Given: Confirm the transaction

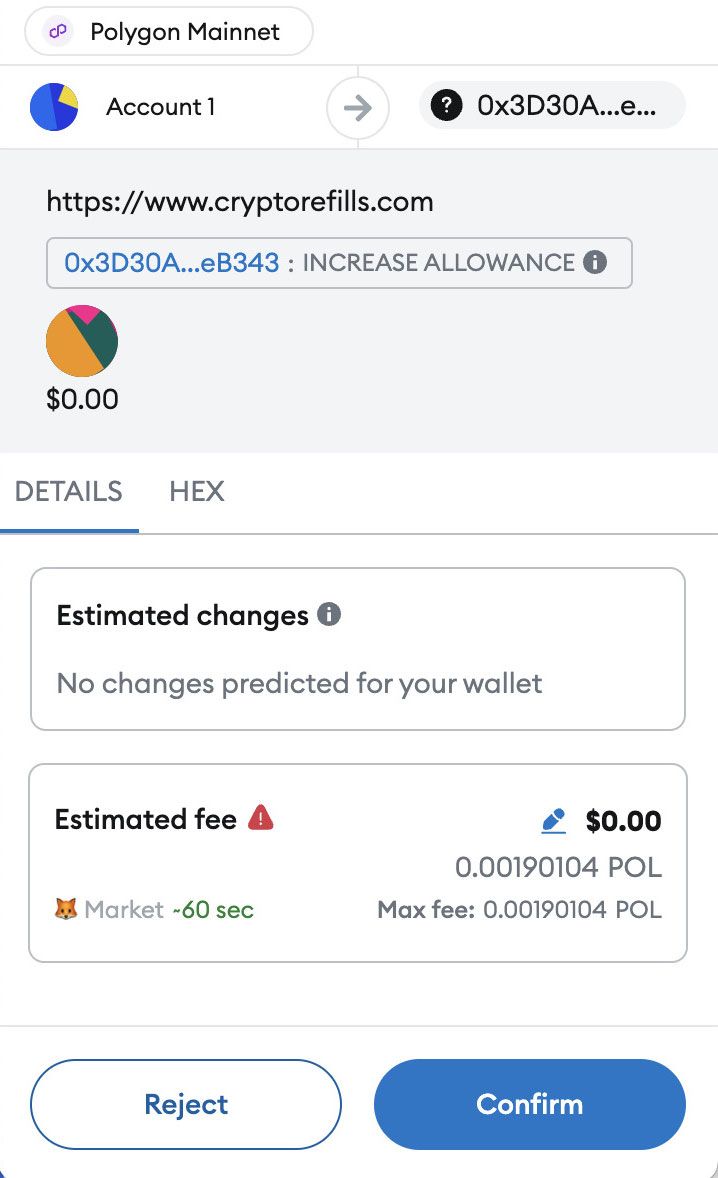Looking at the screenshot, I should tap(529, 1104).
